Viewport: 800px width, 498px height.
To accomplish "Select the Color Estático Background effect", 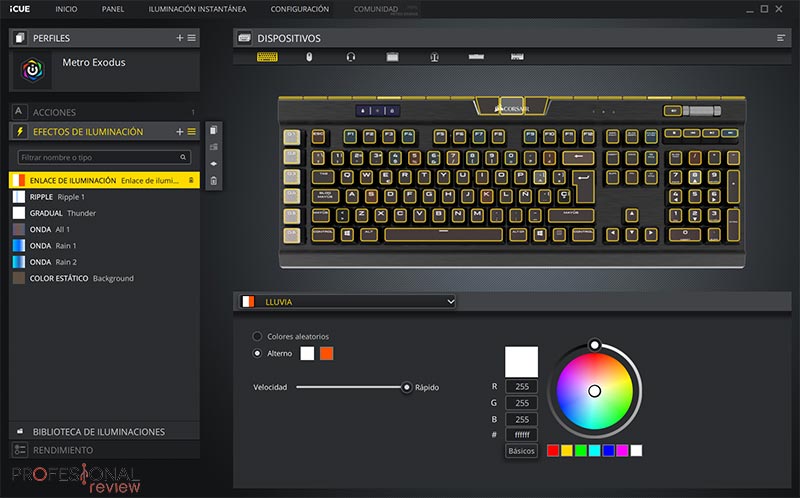I will tap(104, 278).
